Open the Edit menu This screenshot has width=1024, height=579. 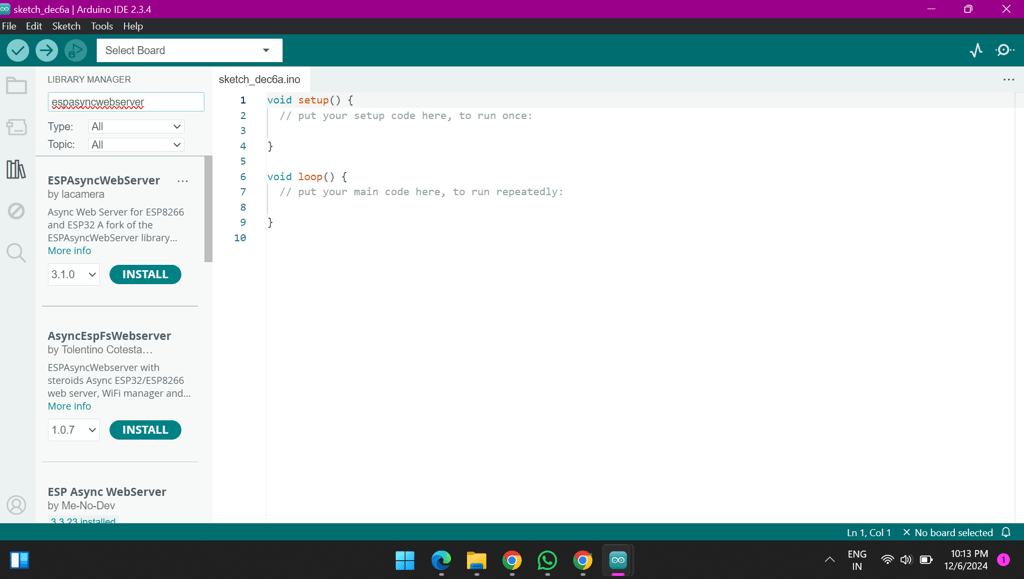[34, 26]
